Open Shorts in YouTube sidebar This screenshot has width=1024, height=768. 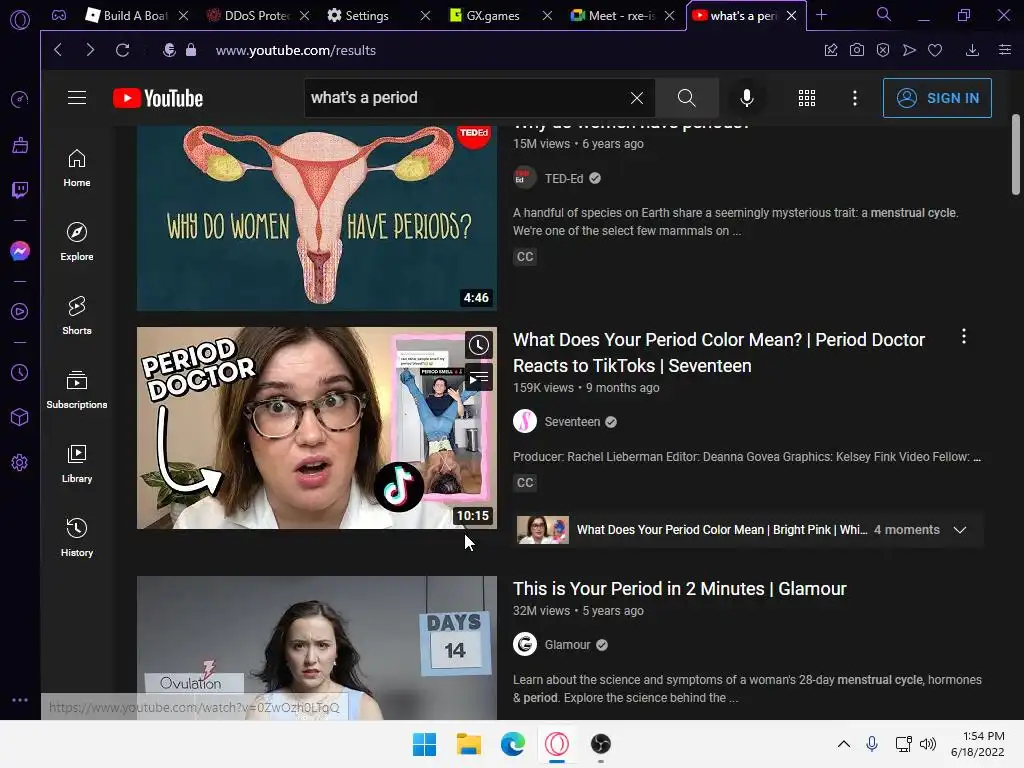pos(77,316)
